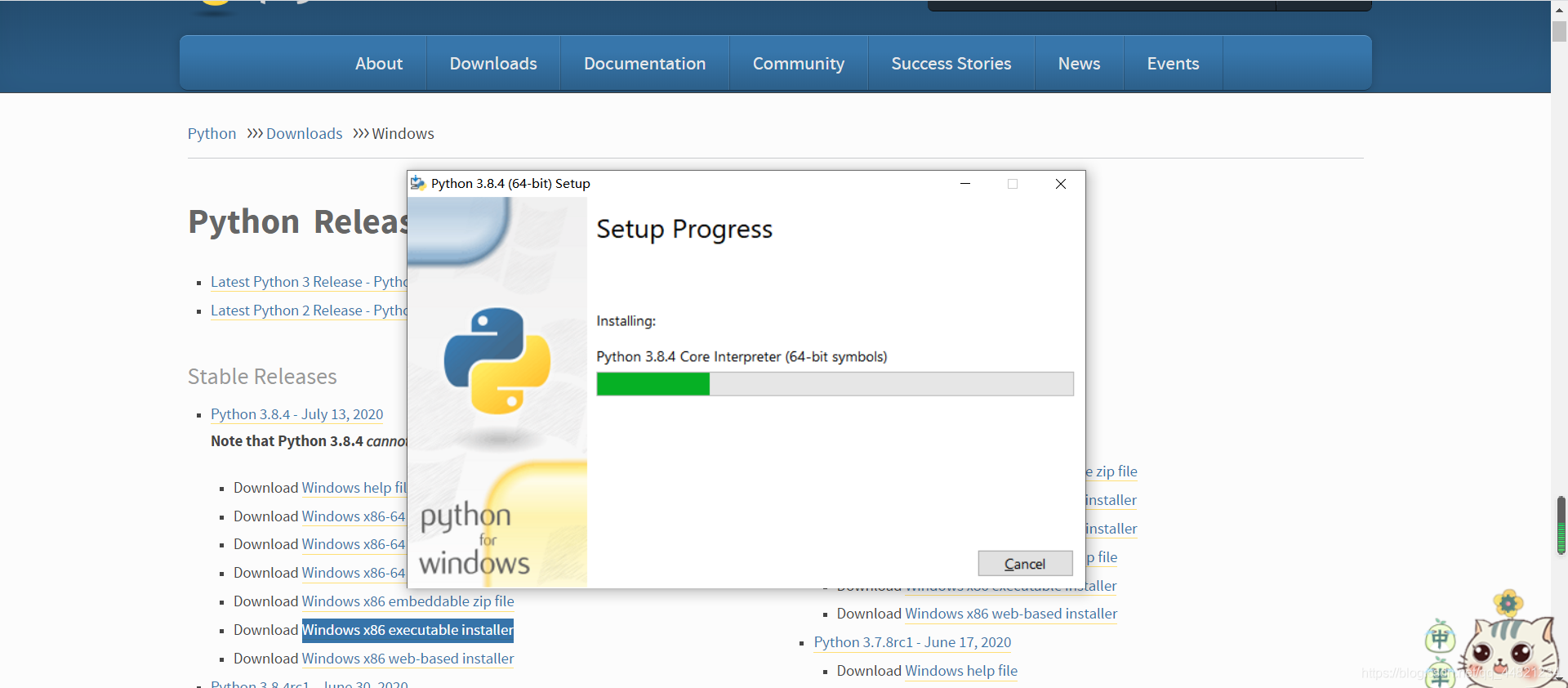Click the browser vertical scrollbar thumb
1568x688 pixels.
pyautogui.click(x=1559, y=31)
